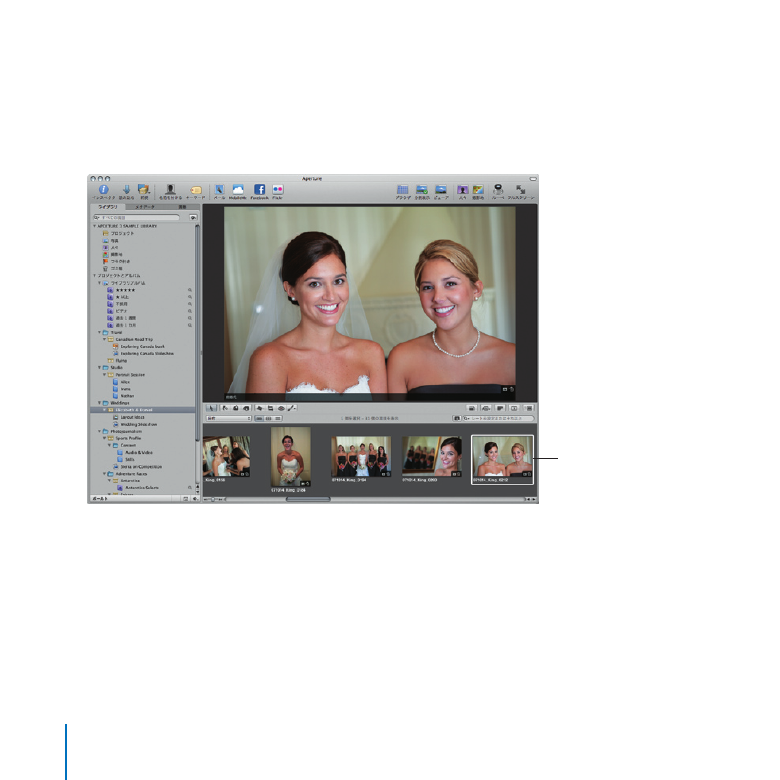This screenshot has width=780, height=780.
Task: Switch to Split View icon in toolbar
Action: [x=422, y=190]
